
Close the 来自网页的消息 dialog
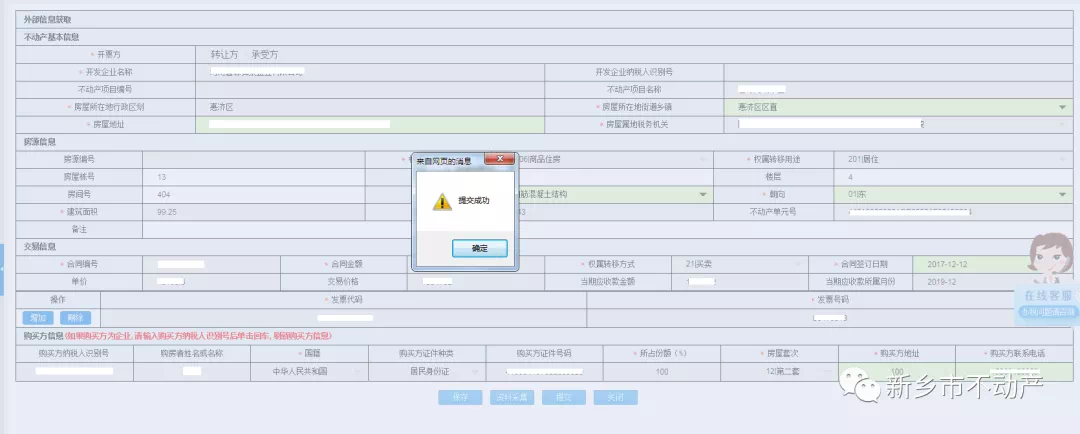pos(500,159)
